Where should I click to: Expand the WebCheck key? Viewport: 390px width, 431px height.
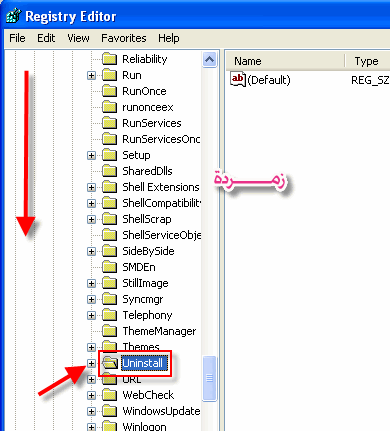[x=91, y=395]
